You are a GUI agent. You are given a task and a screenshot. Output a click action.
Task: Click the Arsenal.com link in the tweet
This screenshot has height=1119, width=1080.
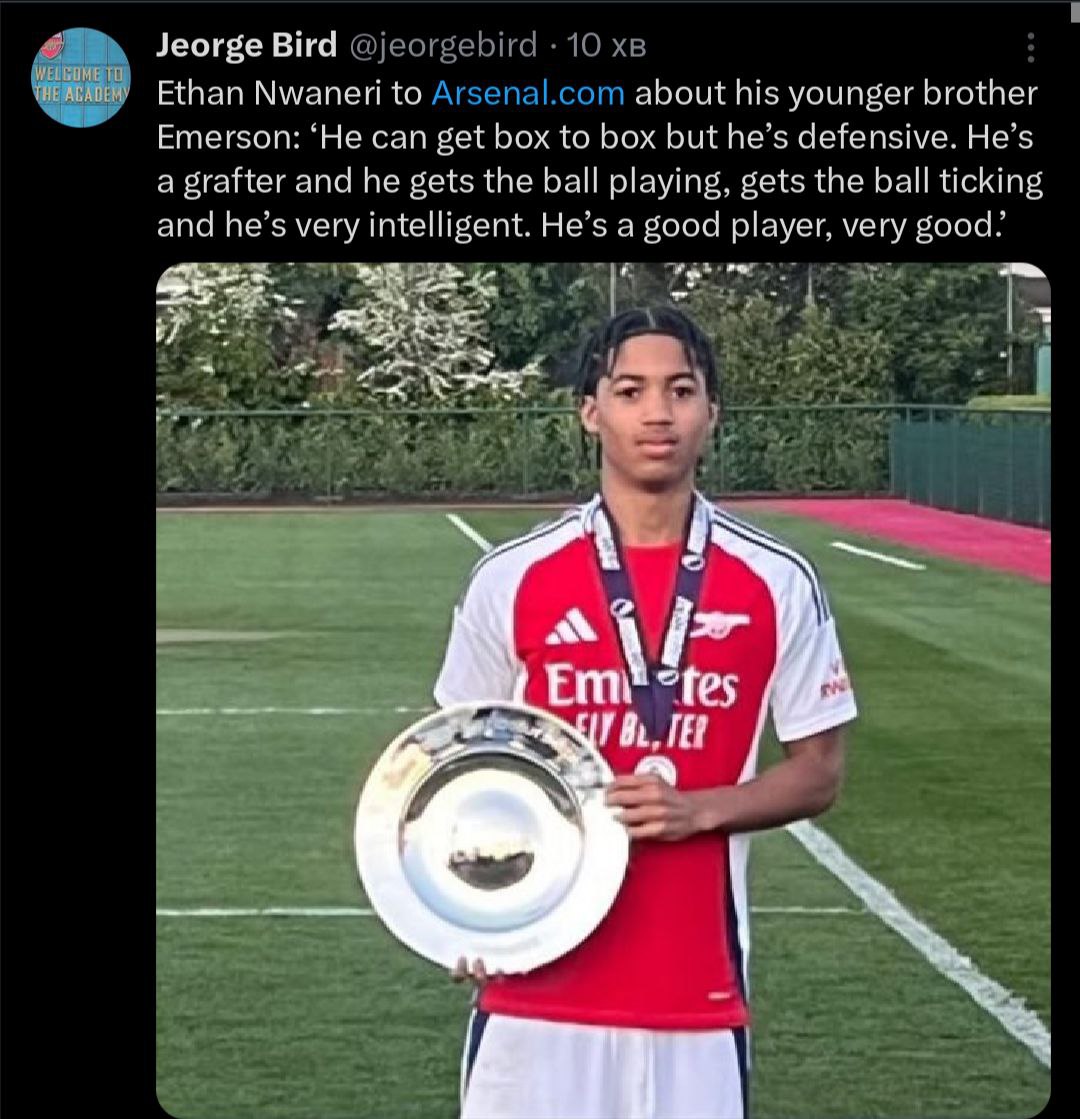(528, 93)
